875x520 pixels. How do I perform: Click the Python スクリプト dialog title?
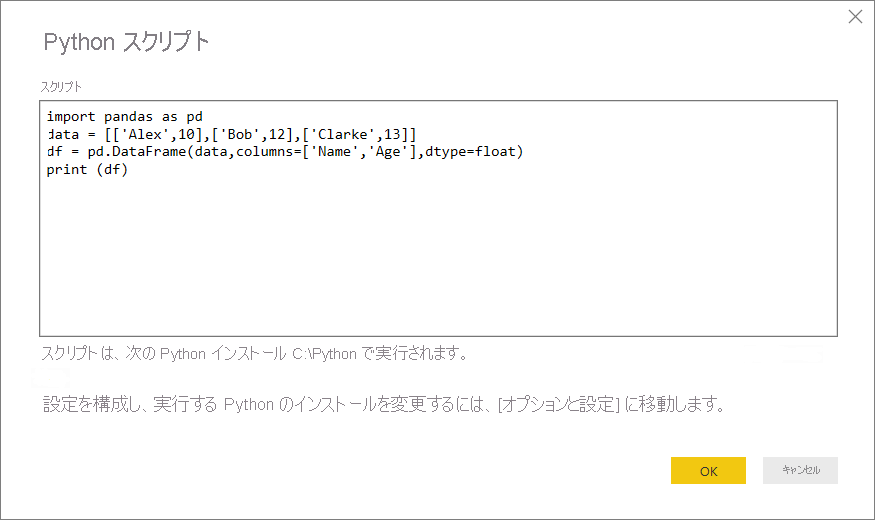tap(126, 42)
